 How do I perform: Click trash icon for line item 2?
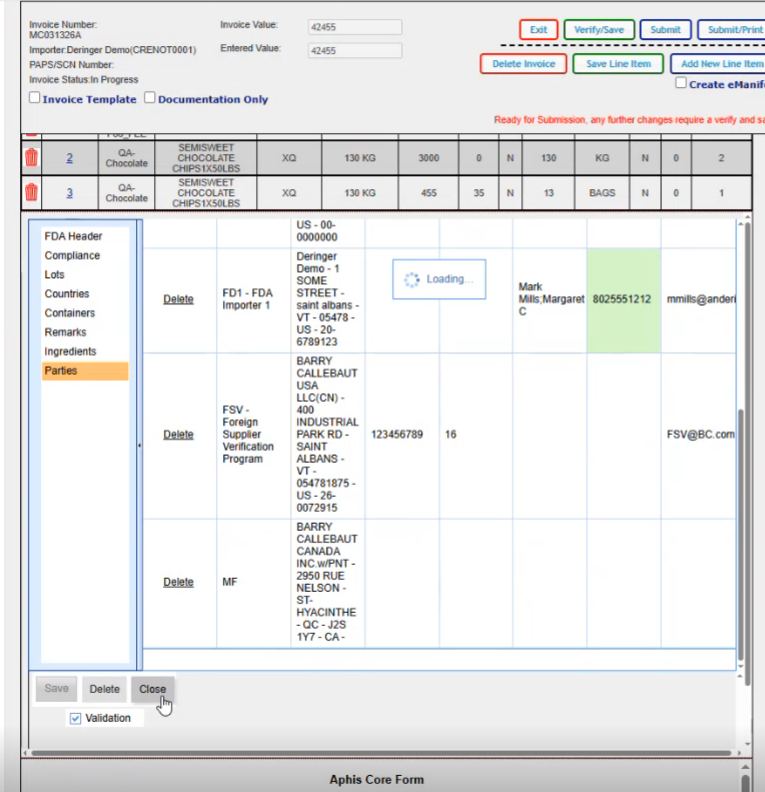pos(31,158)
